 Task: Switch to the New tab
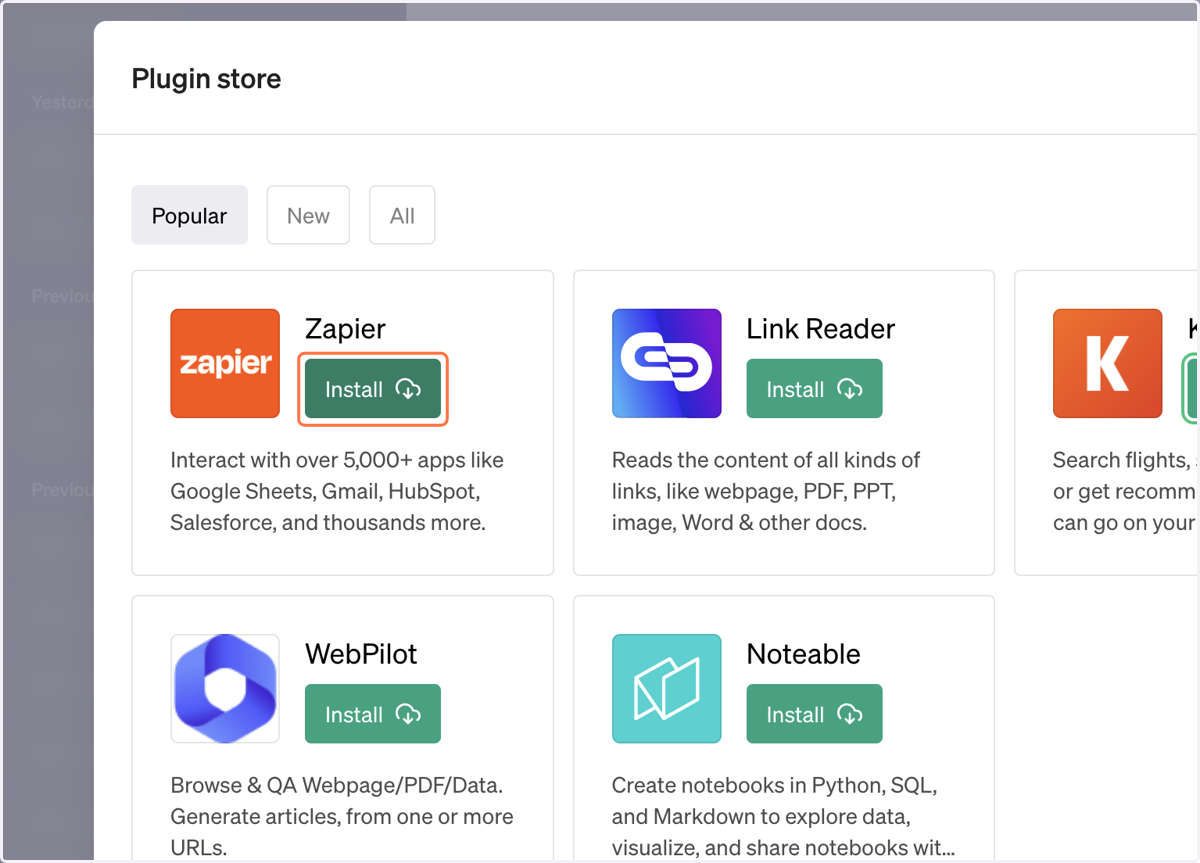click(x=308, y=215)
